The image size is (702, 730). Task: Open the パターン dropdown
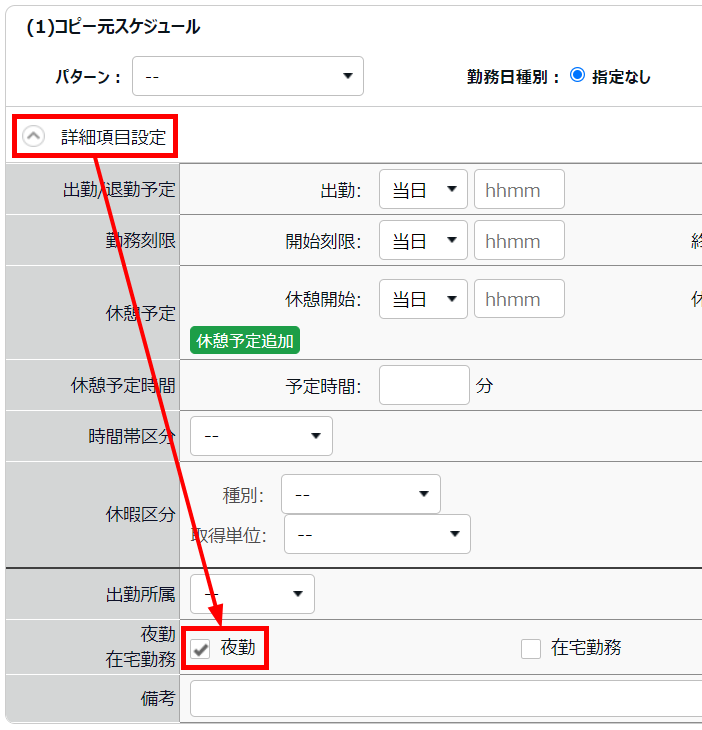point(248,76)
